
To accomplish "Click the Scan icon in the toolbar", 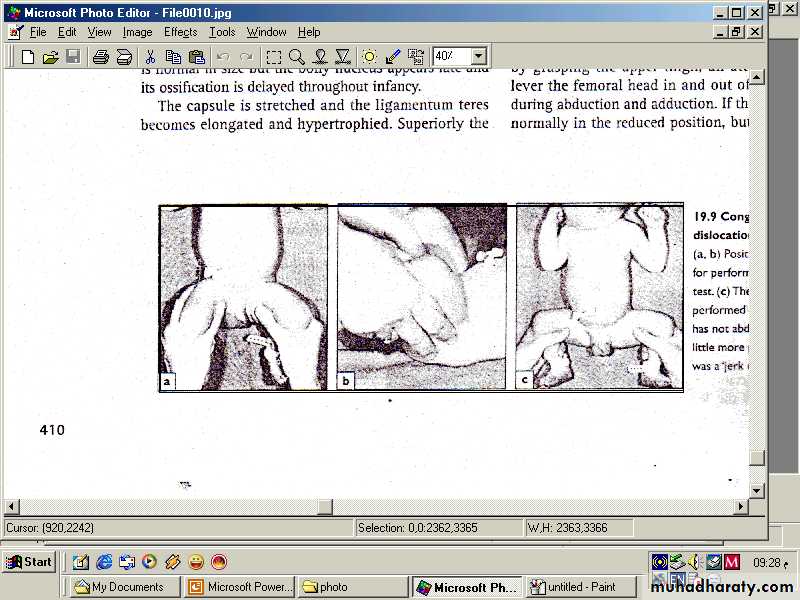I will coord(124,57).
